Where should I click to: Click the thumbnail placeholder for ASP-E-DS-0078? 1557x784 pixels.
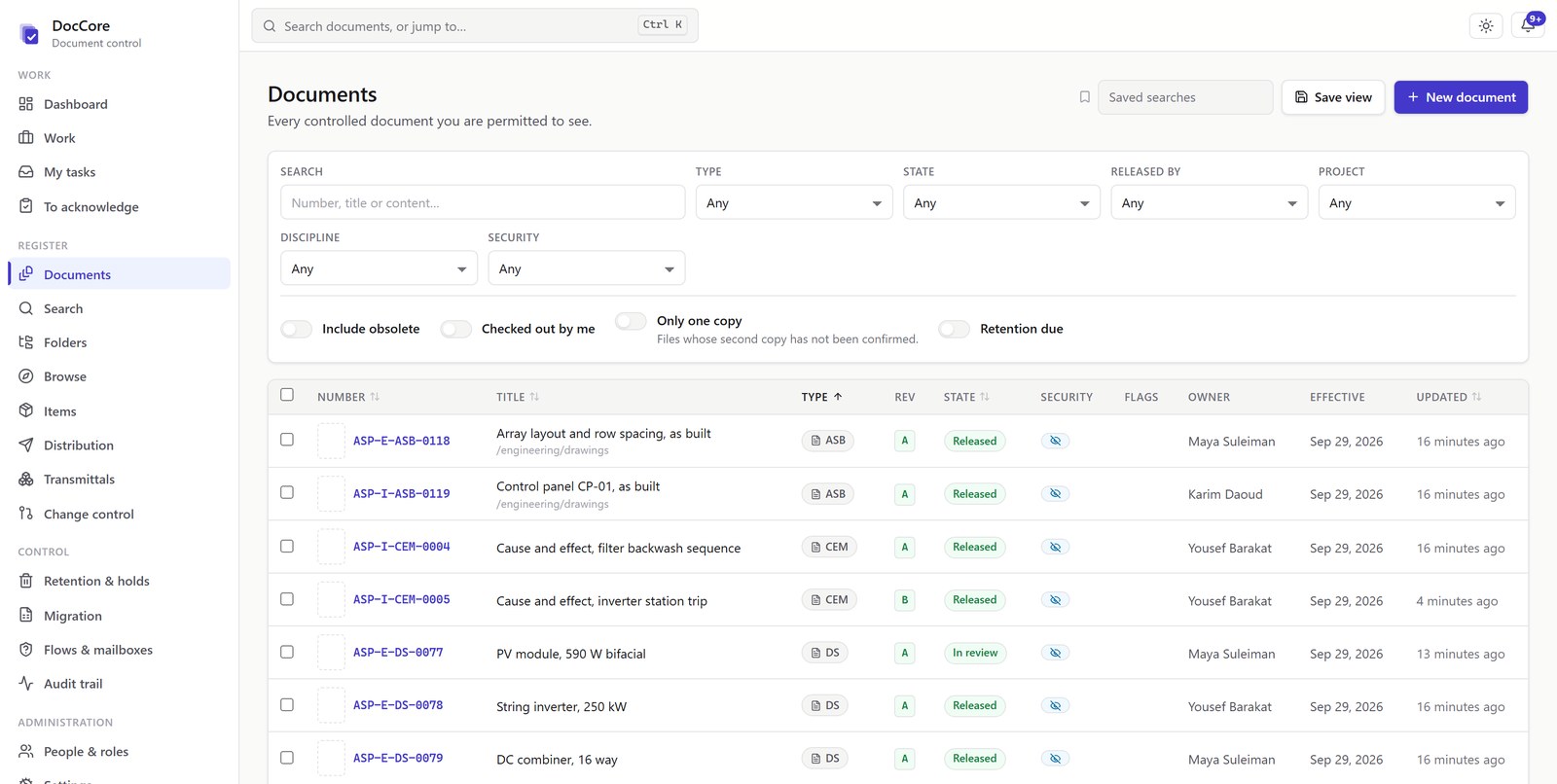pyautogui.click(x=331, y=705)
